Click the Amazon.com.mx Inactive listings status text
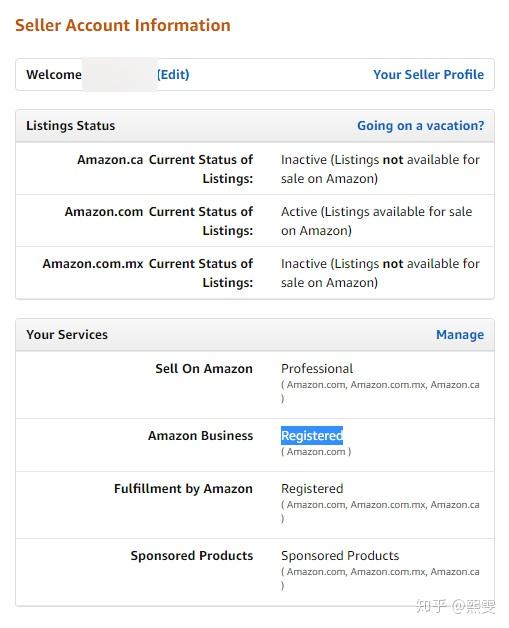This screenshot has width=509, height=628. (380, 273)
